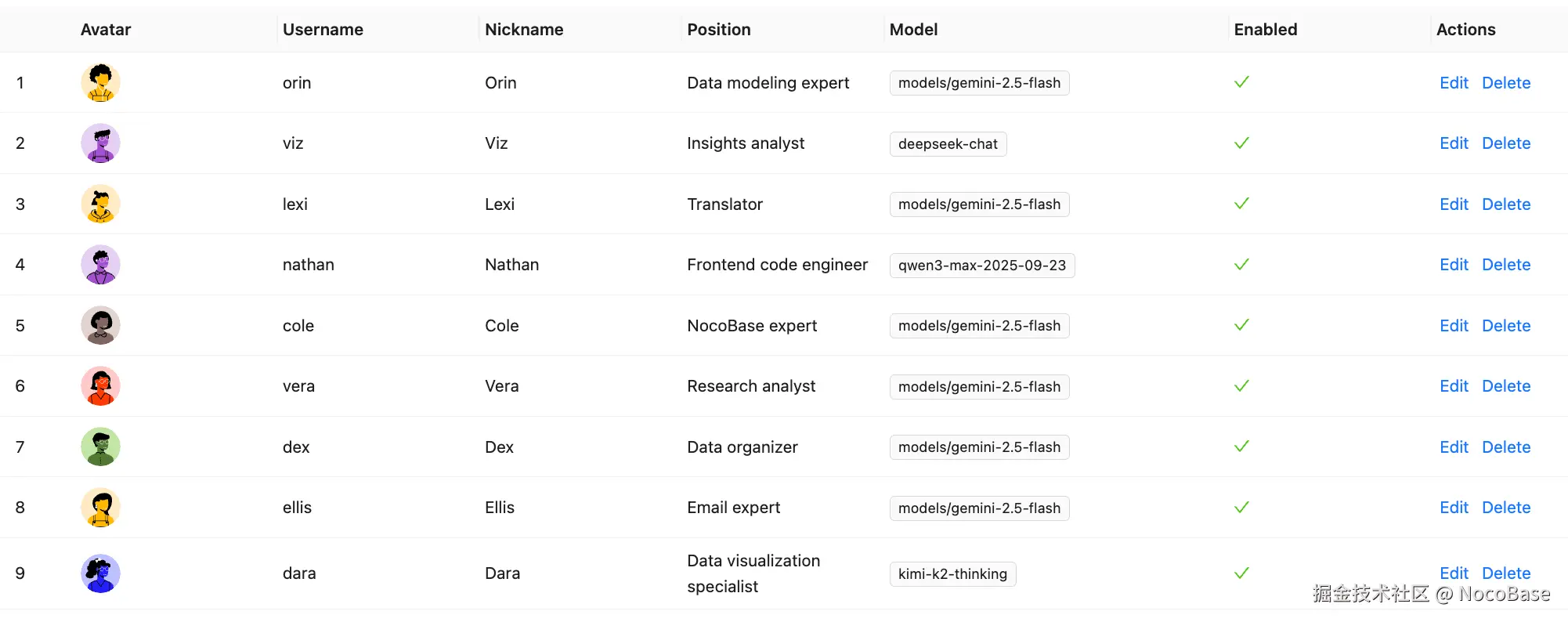Image resolution: width=1568 pixels, height=622 pixels.
Task: Open Nathan's avatar icon
Action: tap(100, 265)
